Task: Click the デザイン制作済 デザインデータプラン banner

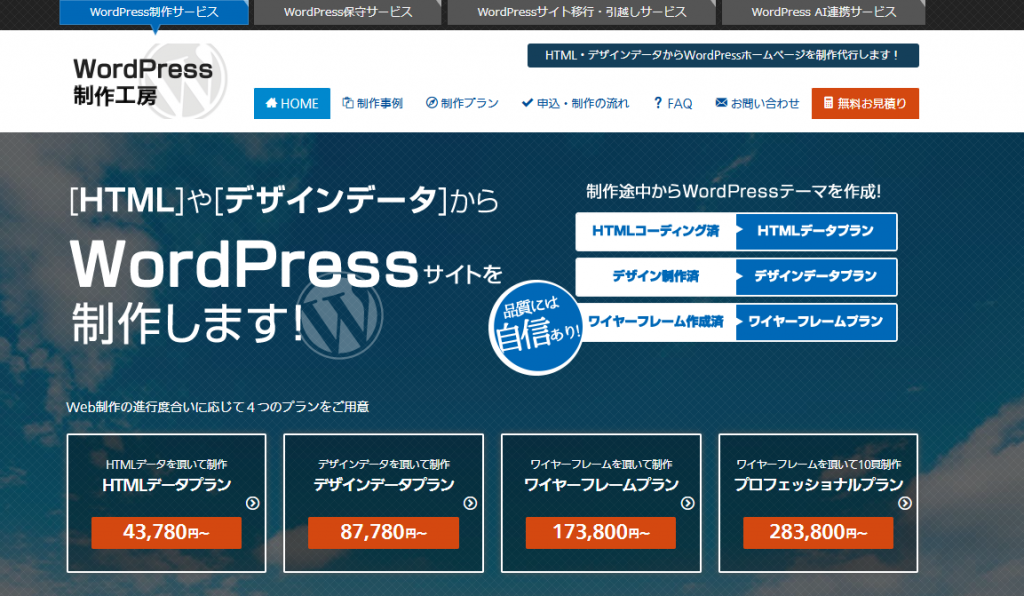Action: 736,277
